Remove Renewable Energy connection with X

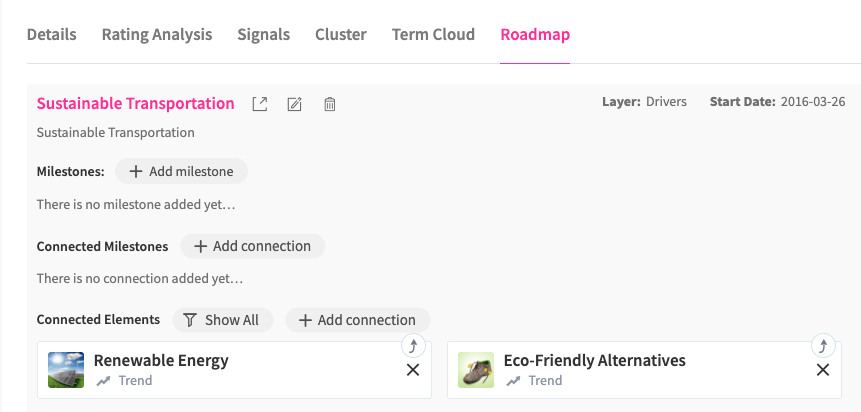[x=413, y=370]
